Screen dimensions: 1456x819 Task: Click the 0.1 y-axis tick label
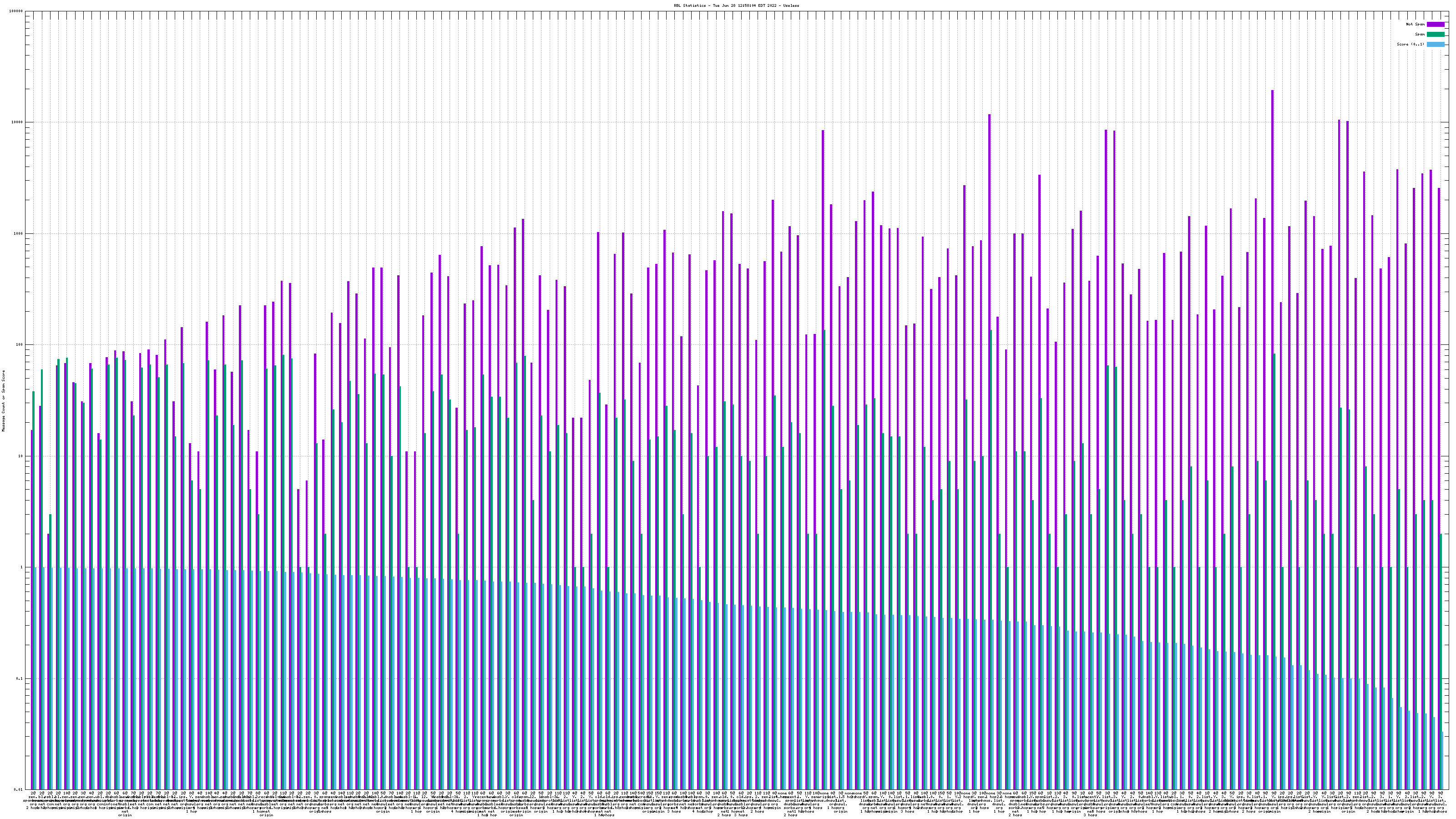point(20,678)
